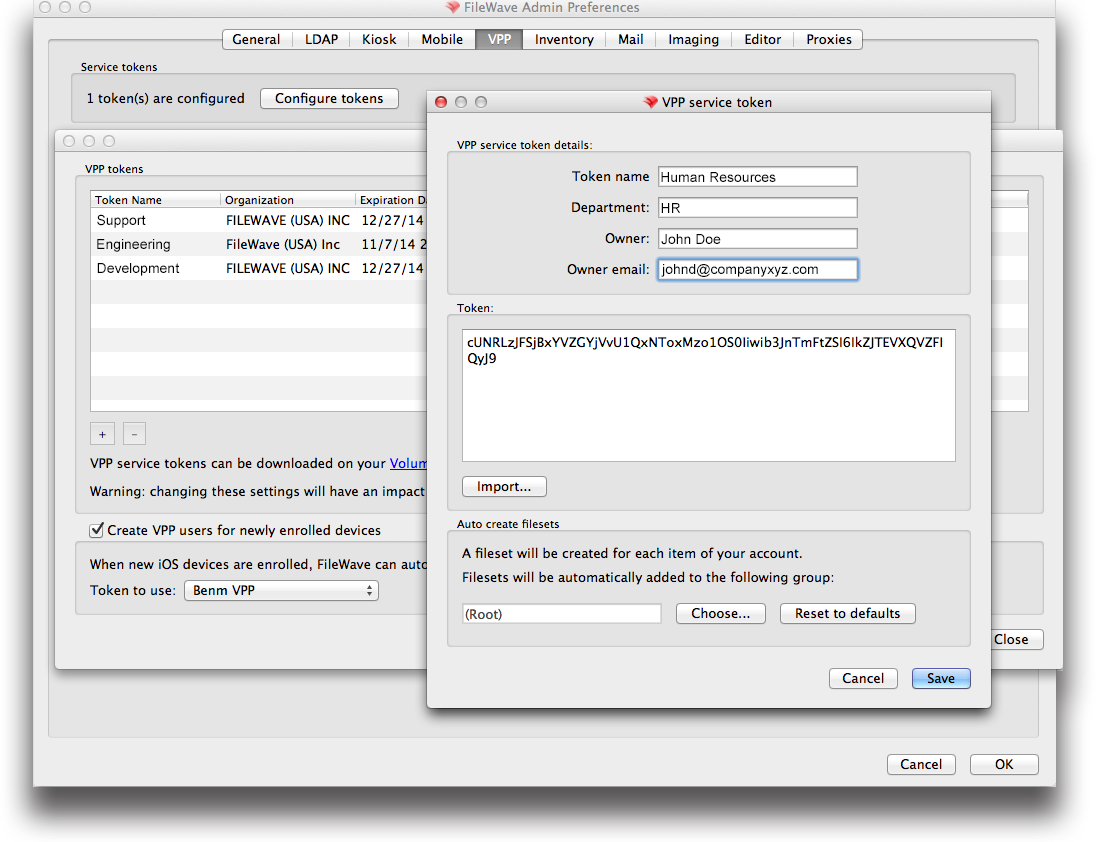Select the Kiosk tab
Screen dimensions: 1098x842
[379, 39]
